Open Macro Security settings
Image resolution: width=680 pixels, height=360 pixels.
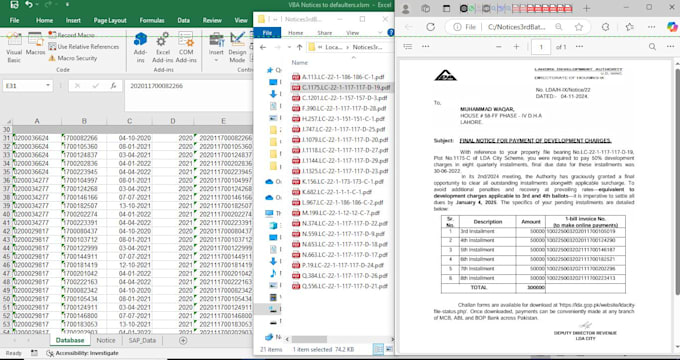tap(72, 58)
